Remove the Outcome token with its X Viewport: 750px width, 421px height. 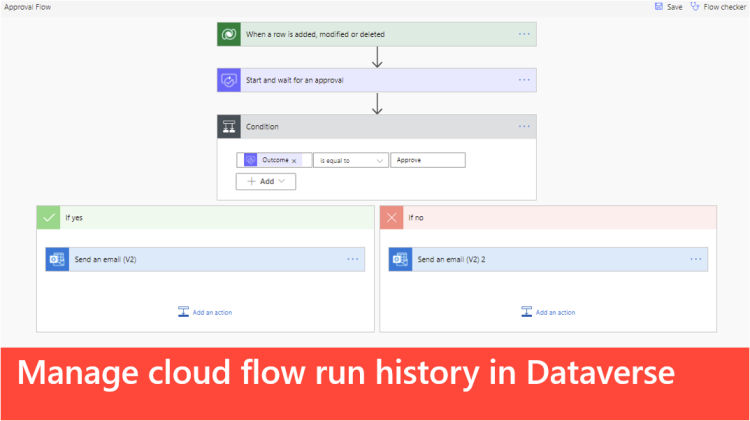294,160
